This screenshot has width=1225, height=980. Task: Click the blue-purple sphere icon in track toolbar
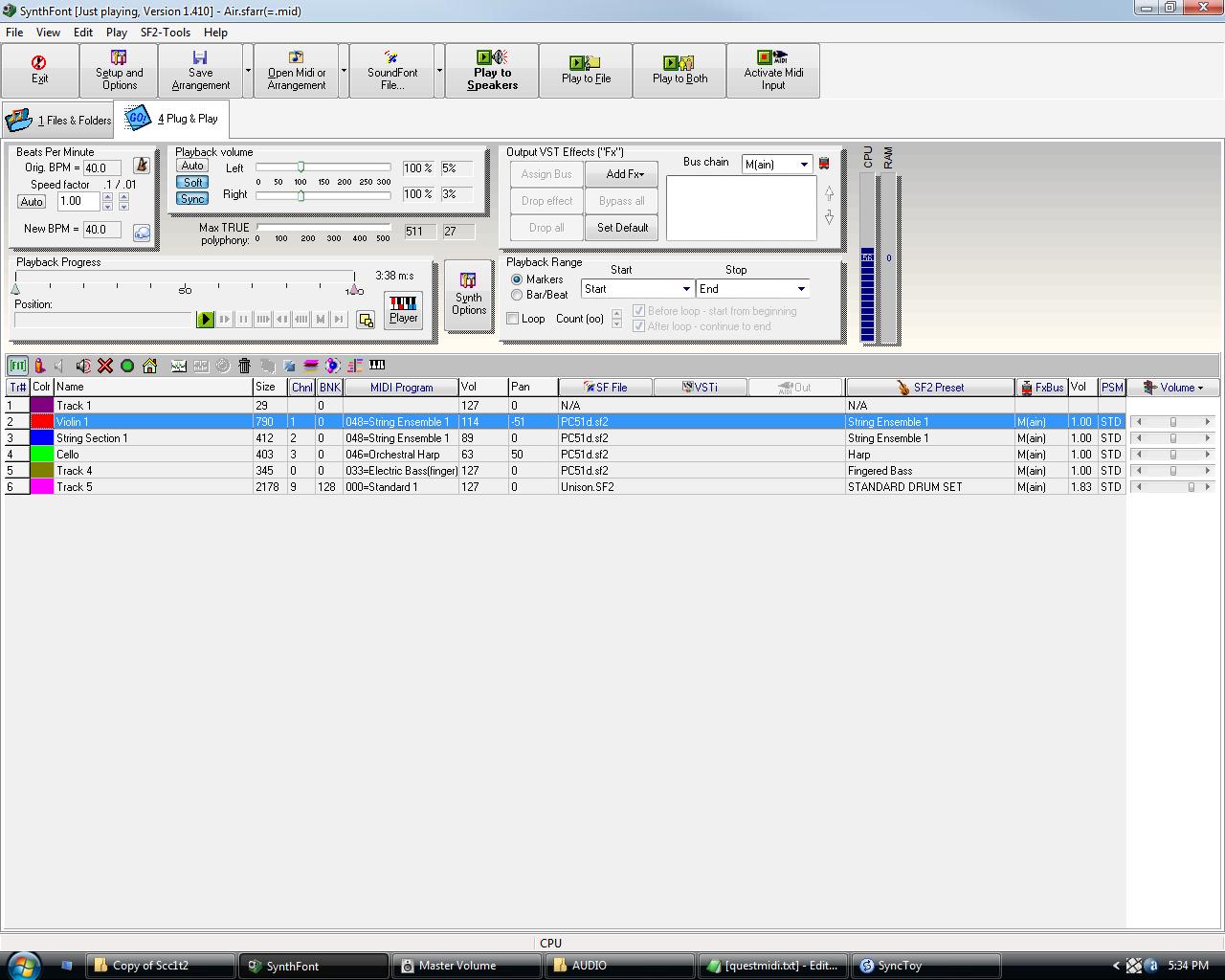pos(333,366)
